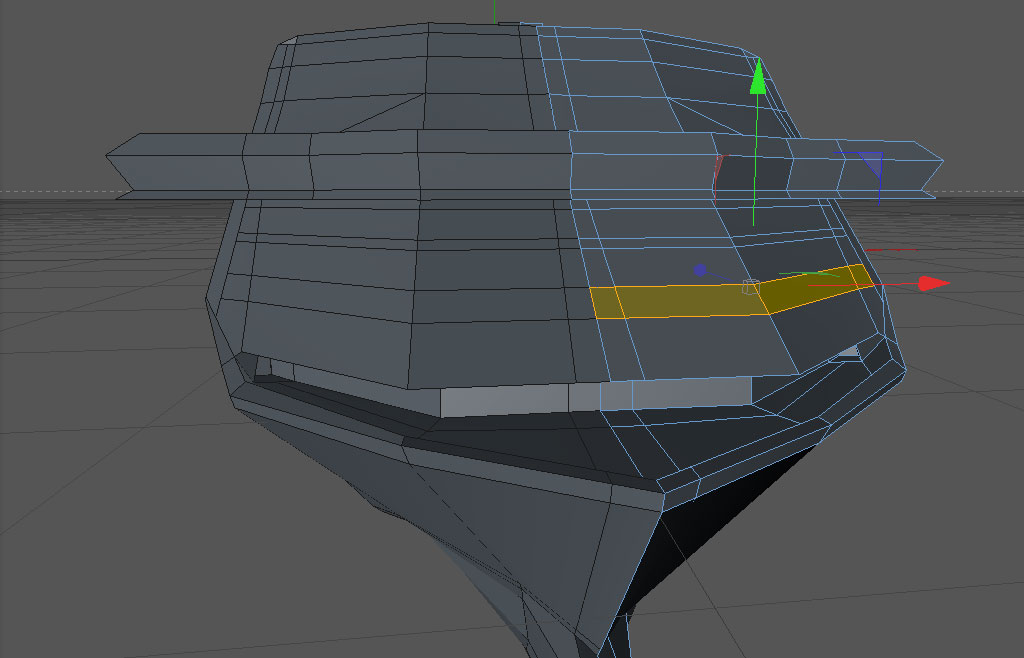Select small light-gray polygon in right hull slot
The width and height of the screenshot is (1024, 658).
(x=848, y=352)
